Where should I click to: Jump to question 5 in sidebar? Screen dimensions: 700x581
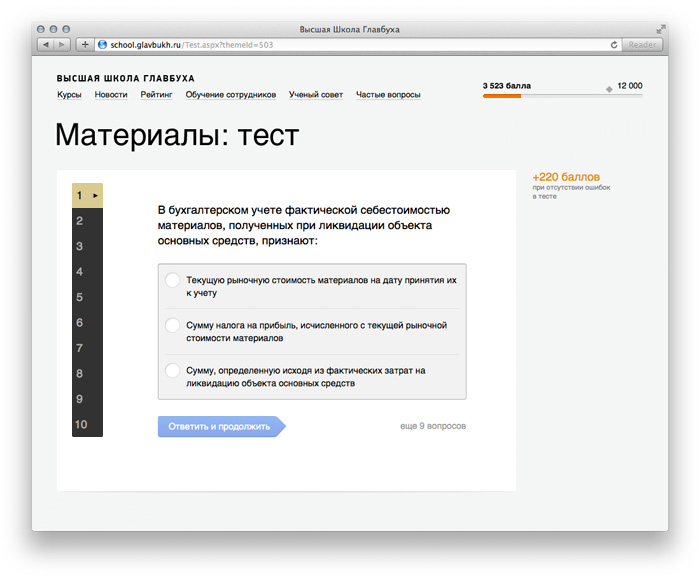click(x=80, y=297)
